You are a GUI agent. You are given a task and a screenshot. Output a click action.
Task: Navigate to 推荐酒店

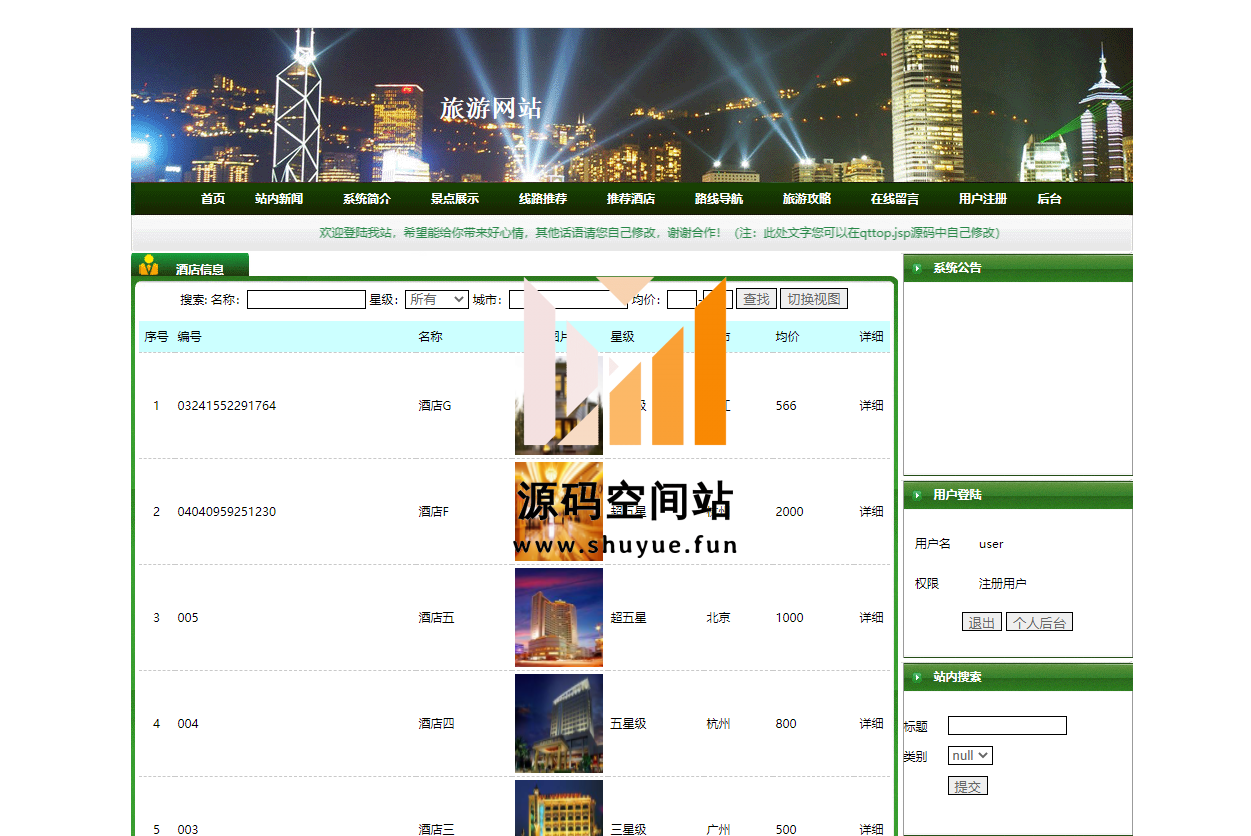pos(631,199)
